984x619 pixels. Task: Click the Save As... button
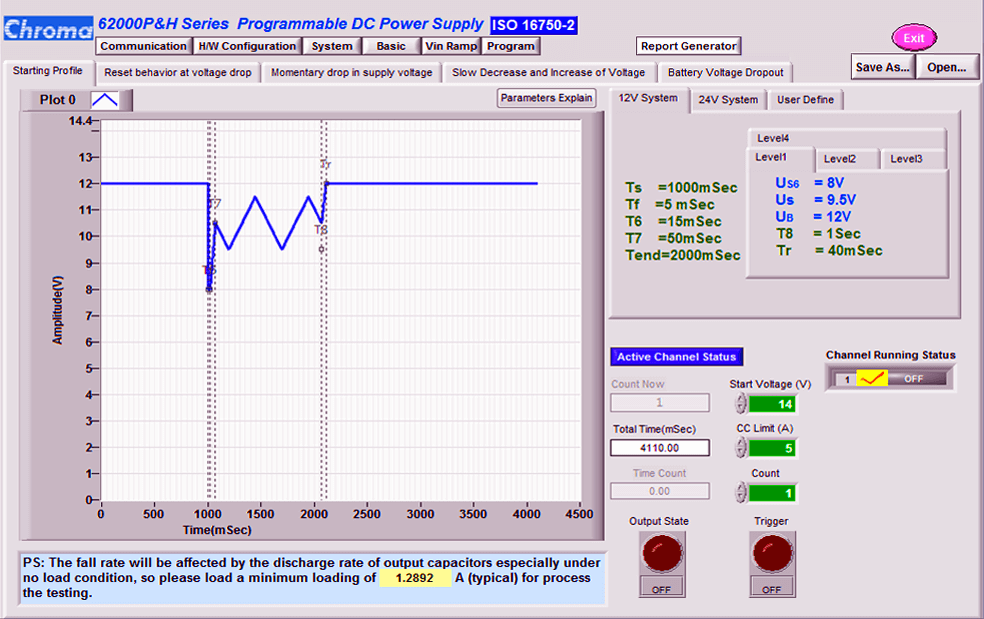tap(883, 67)
